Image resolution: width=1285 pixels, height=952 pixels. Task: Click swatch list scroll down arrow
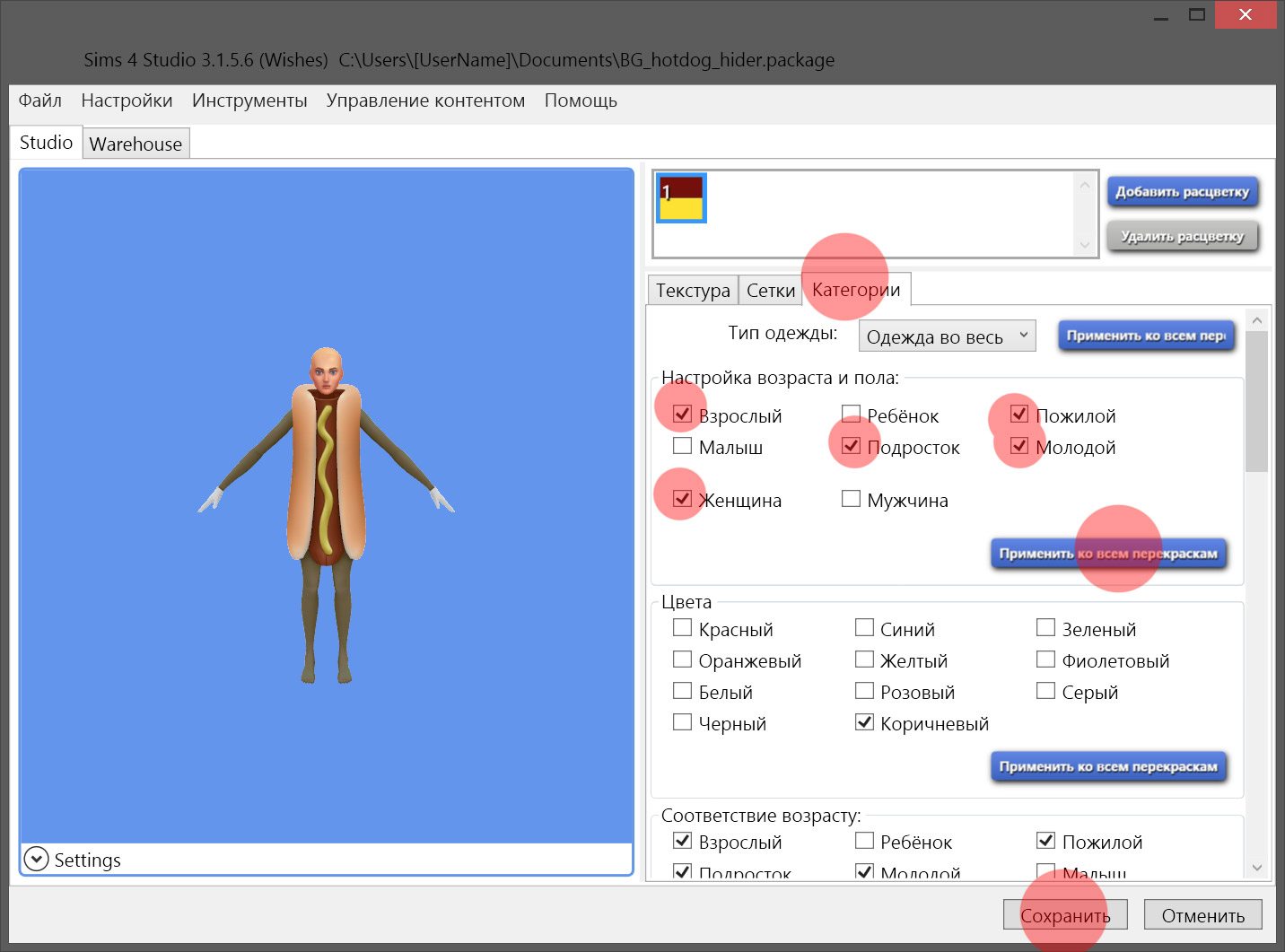(1085, 244)
